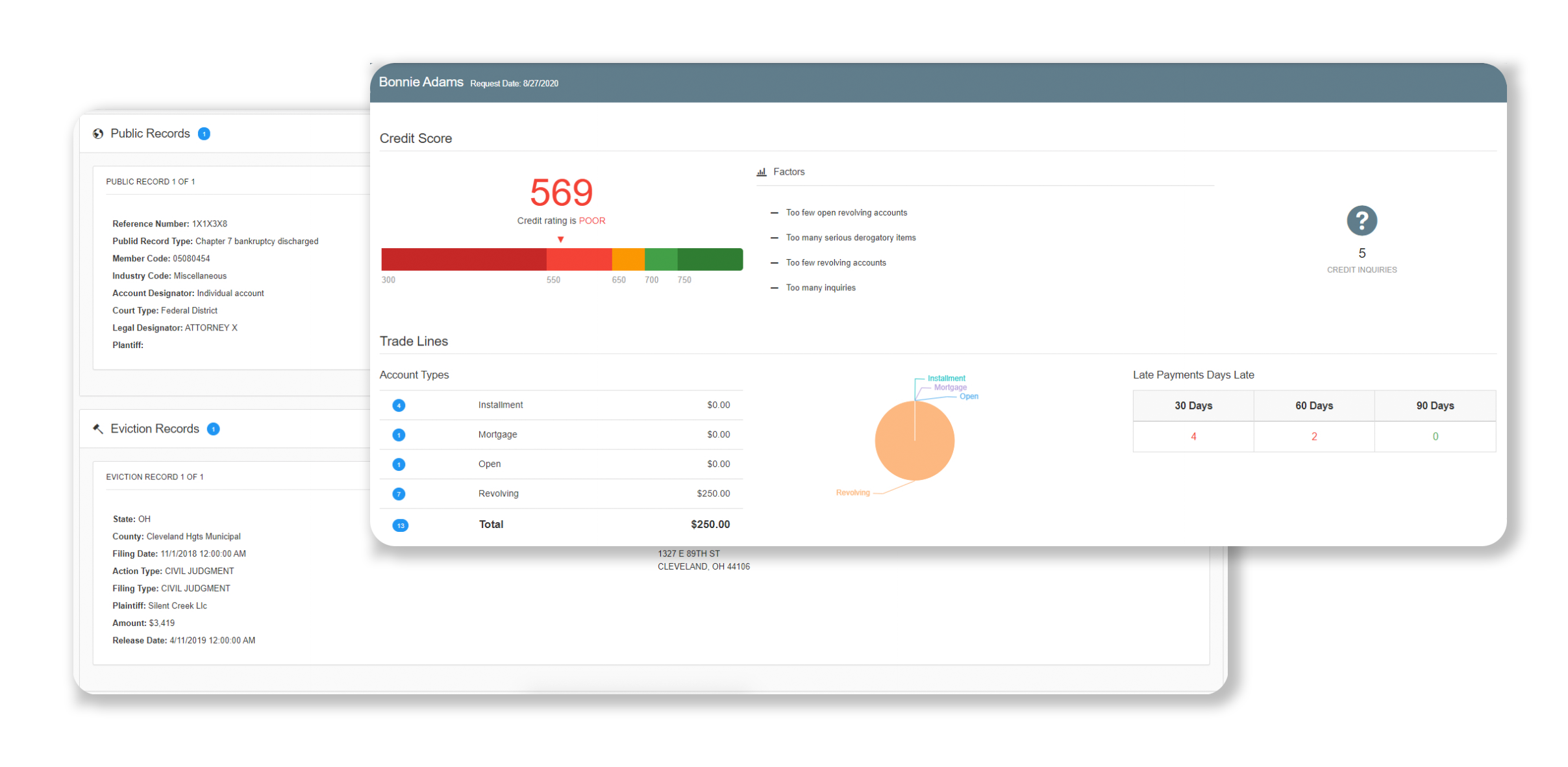Select the 90 Days late payments column header
This screenshot has height=767, width=1568.
coord(1434,406)
